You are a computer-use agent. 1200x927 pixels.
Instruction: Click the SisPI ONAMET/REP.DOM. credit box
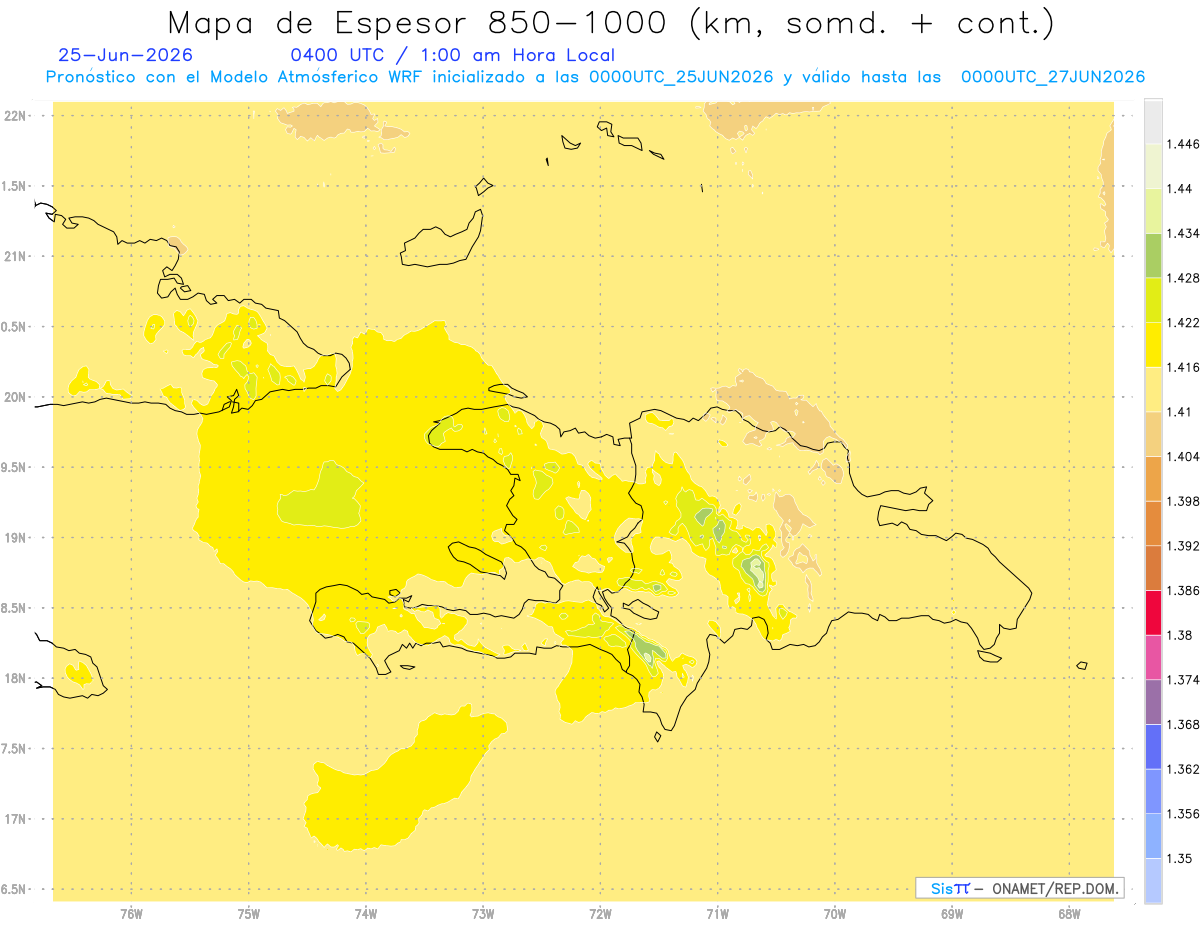[x=1020, y=888]
